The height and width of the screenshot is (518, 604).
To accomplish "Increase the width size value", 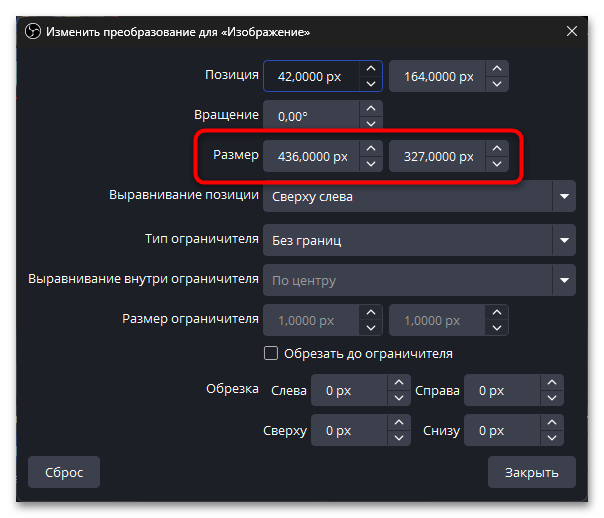I will tap(371, 149).
